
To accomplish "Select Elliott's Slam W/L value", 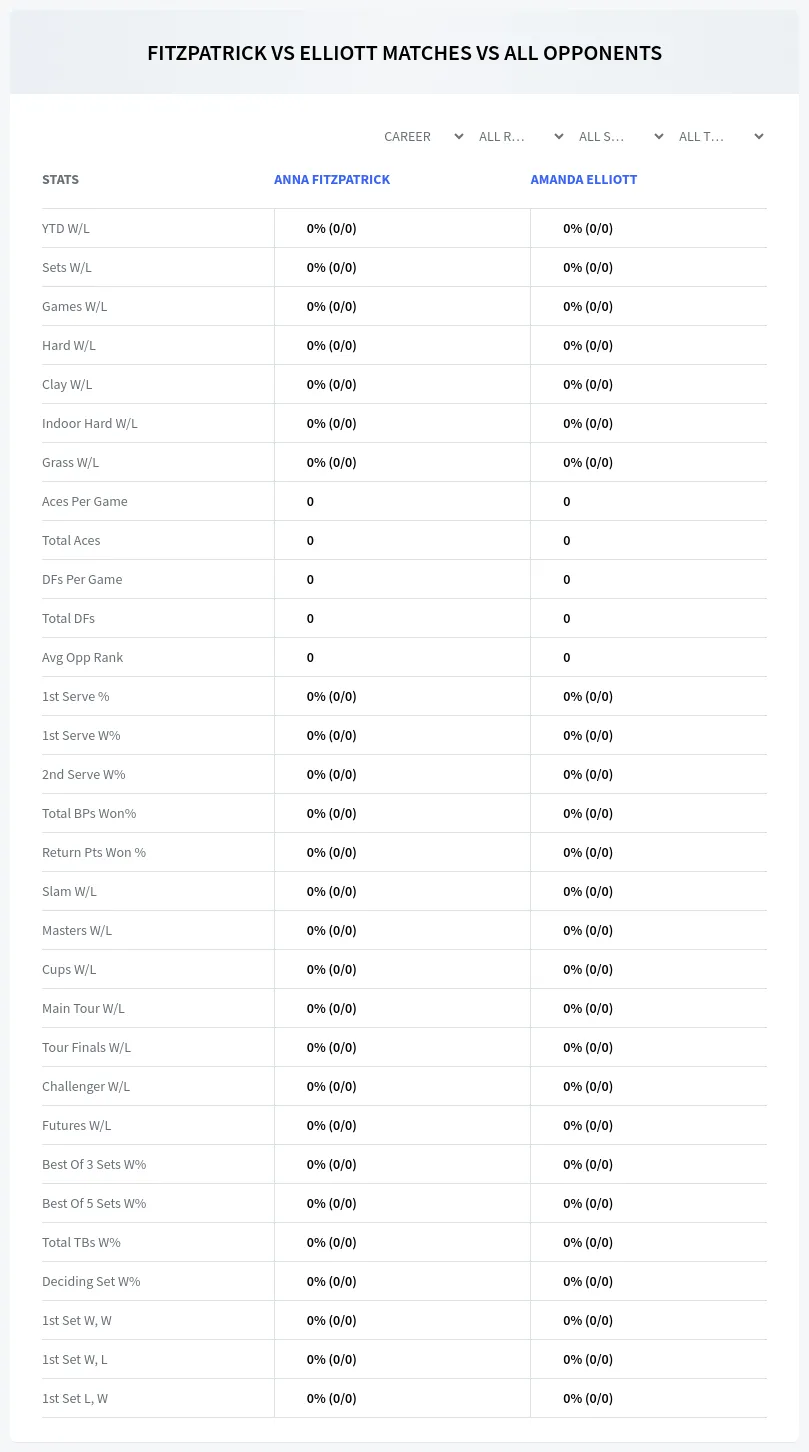I will (588, 891).
